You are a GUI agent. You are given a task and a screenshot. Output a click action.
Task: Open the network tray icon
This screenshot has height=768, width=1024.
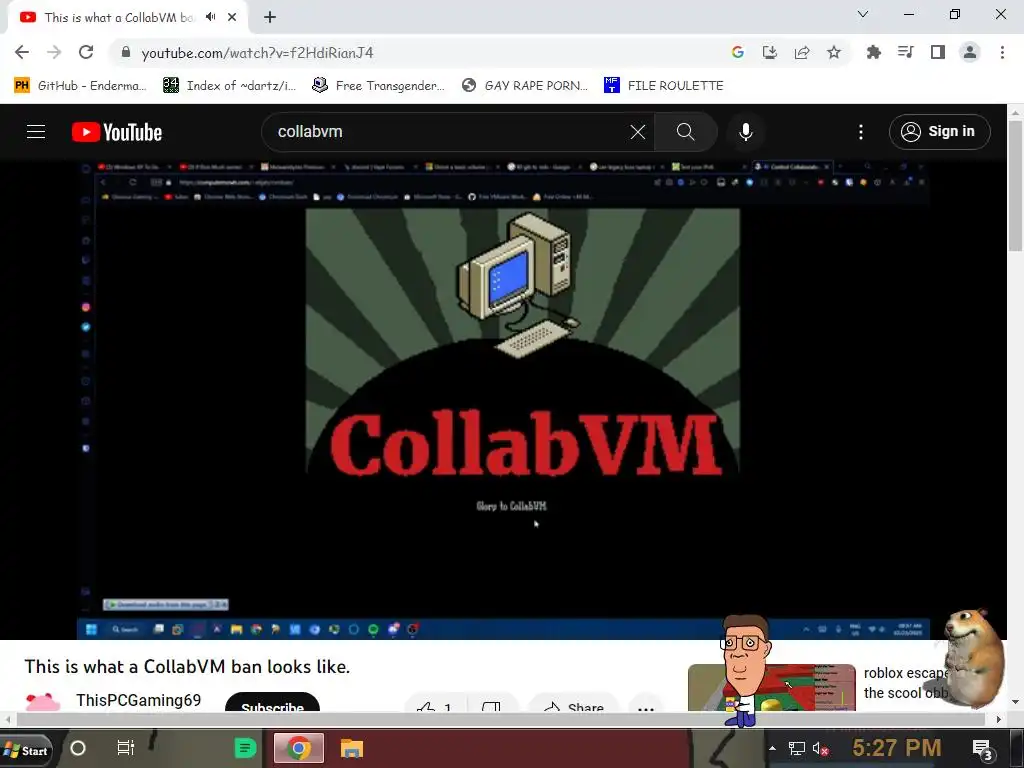pyautogui.click(x=797, y=748)
